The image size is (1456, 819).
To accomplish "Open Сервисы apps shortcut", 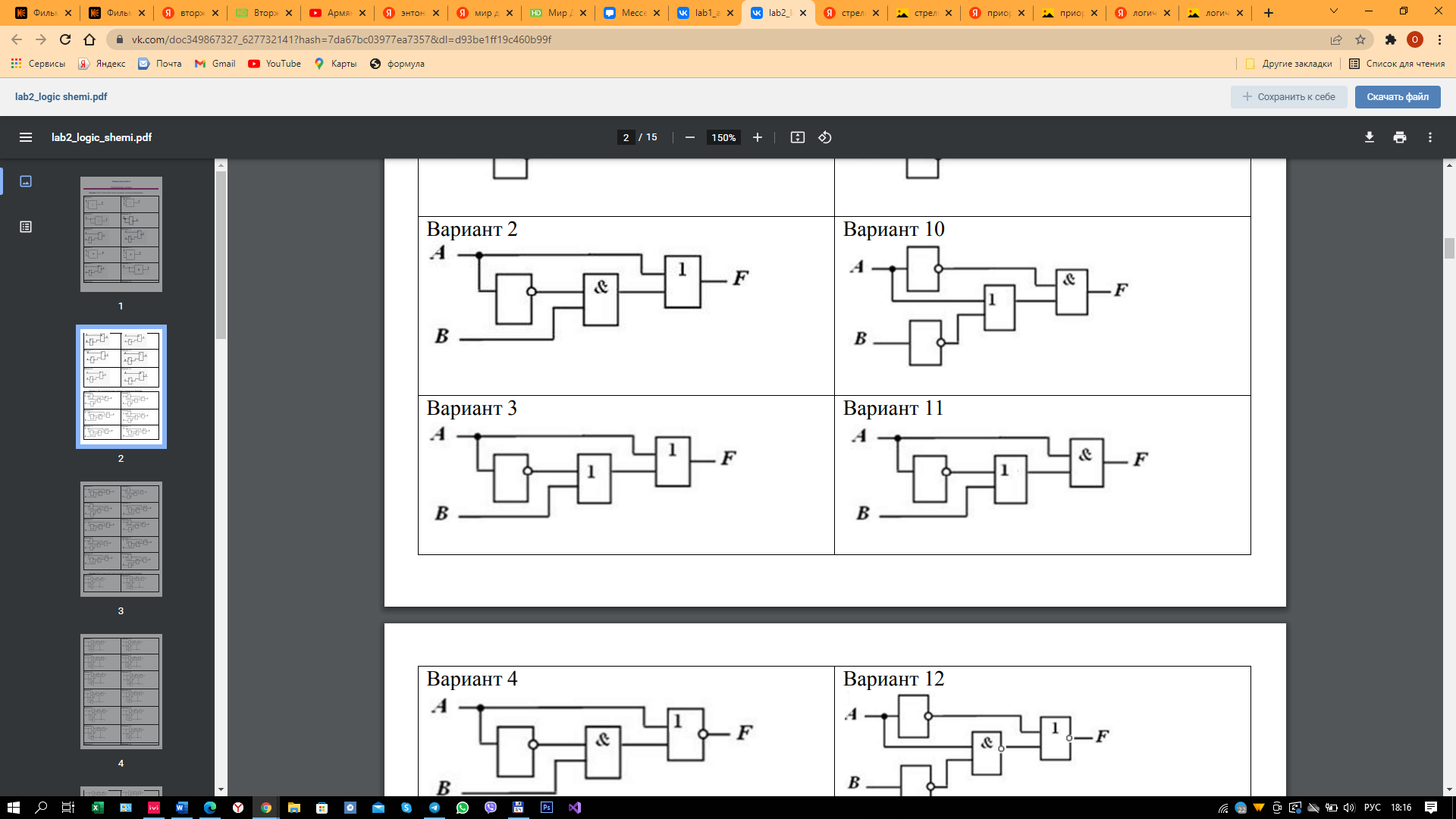I will [x=38, y=64].
